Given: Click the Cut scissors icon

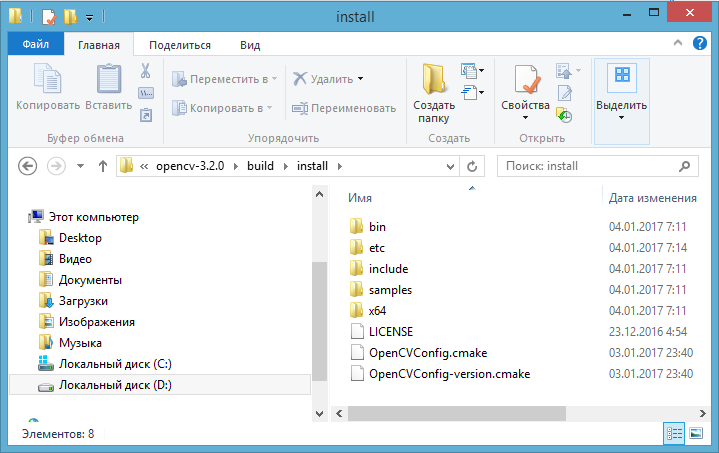Looking at the screenshot, I should point(145,71).
